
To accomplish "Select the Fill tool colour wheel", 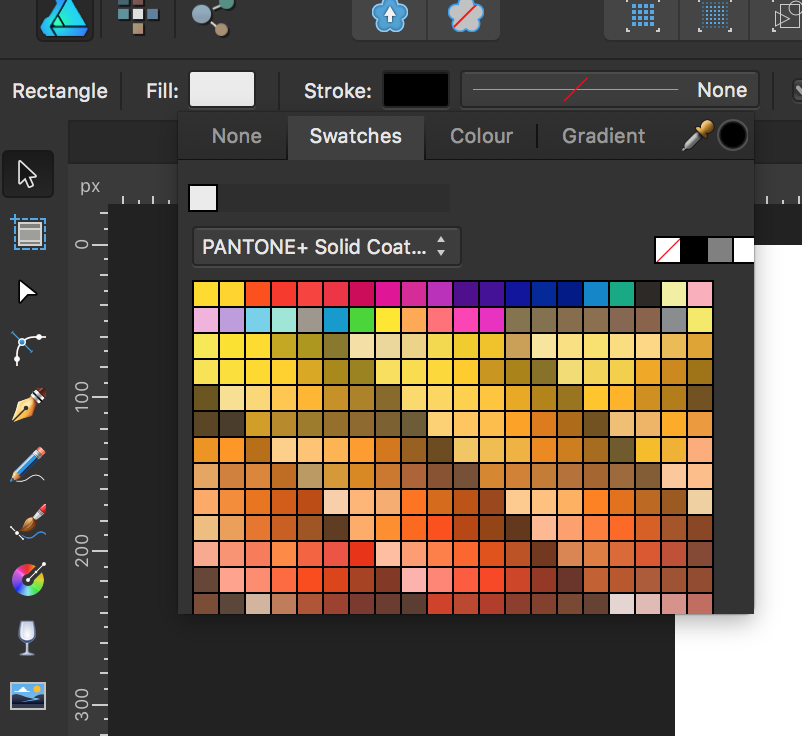I will click(29, 579).
